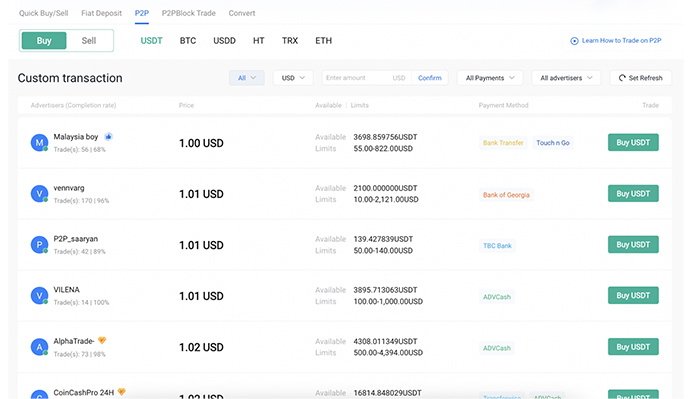Click VILENA's ADVCash payment tag
This screenshot has height=399, width=692.
coord(497,297)
